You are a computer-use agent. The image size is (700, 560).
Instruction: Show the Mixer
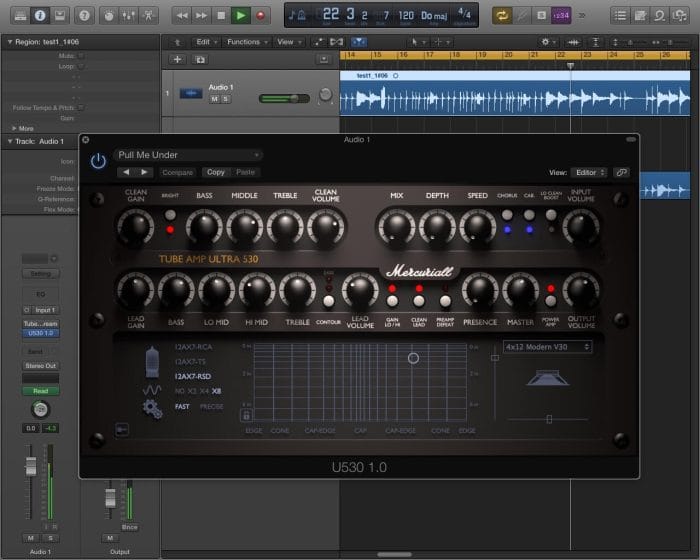(129, 16)
